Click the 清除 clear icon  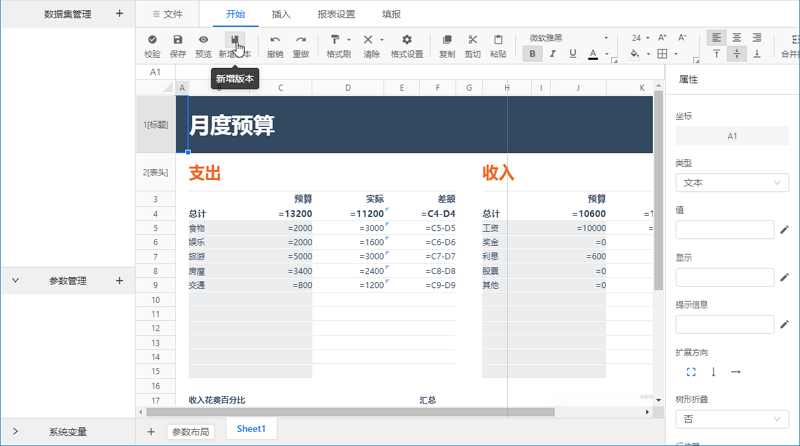368,39
